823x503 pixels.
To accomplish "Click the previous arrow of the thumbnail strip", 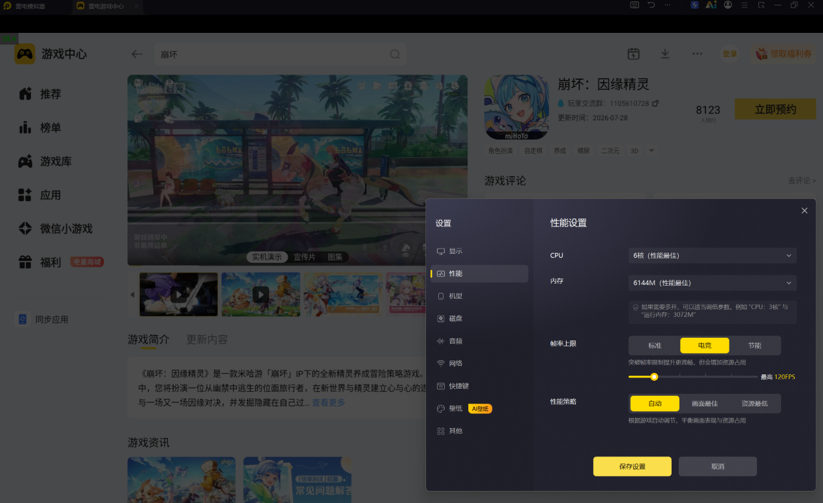I will click(x=132, y=295).
